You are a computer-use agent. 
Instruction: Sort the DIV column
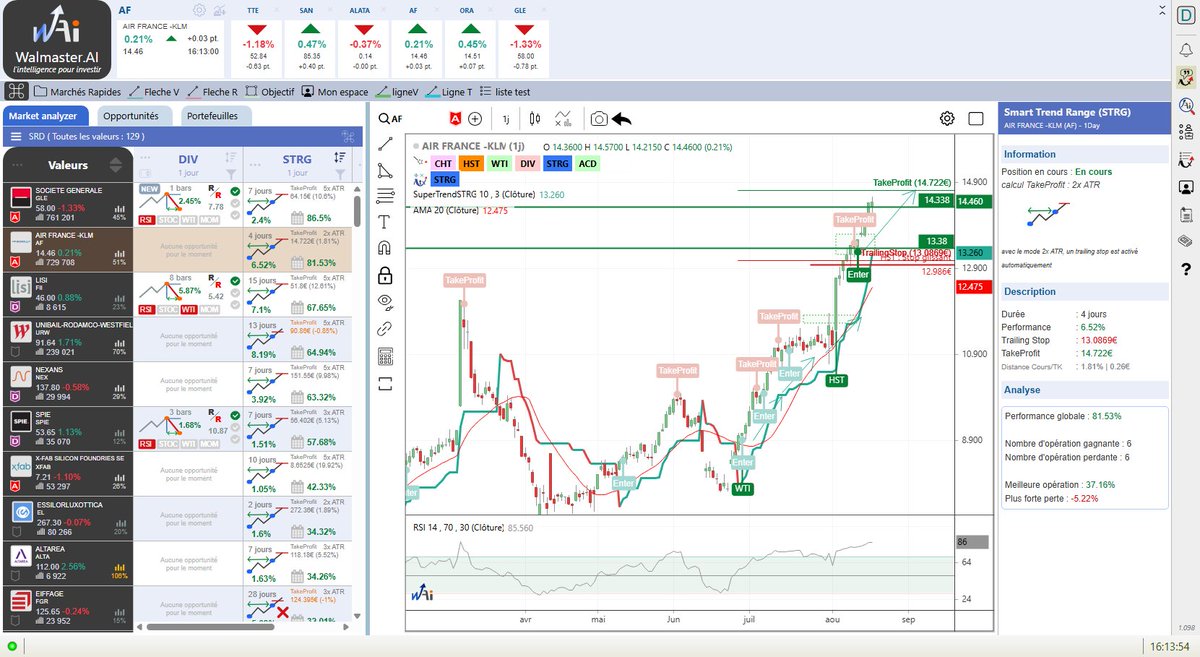pyautogui.click(x=231, y=157)
